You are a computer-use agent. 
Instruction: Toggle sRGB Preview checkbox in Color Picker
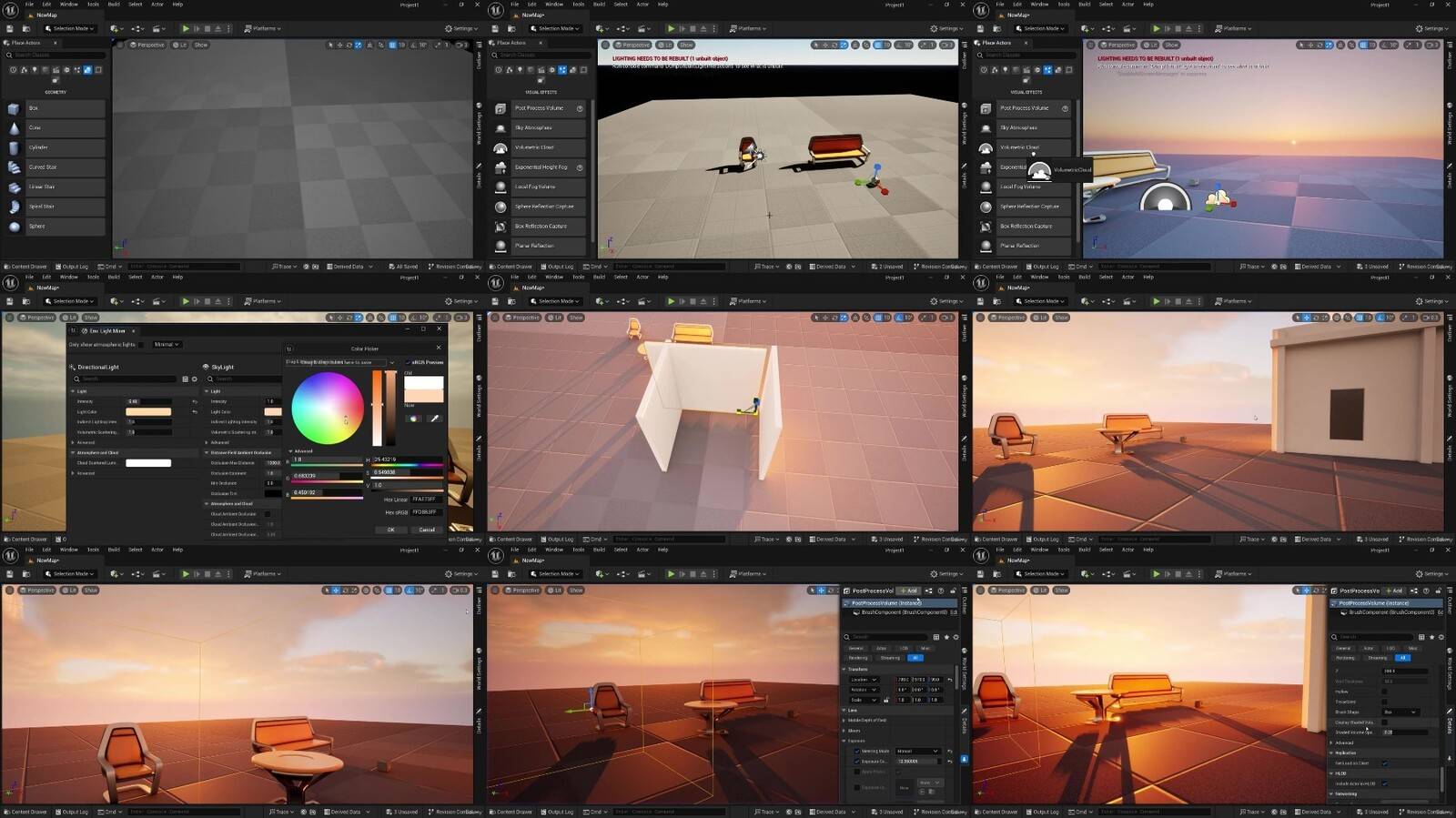pos(408,362)
